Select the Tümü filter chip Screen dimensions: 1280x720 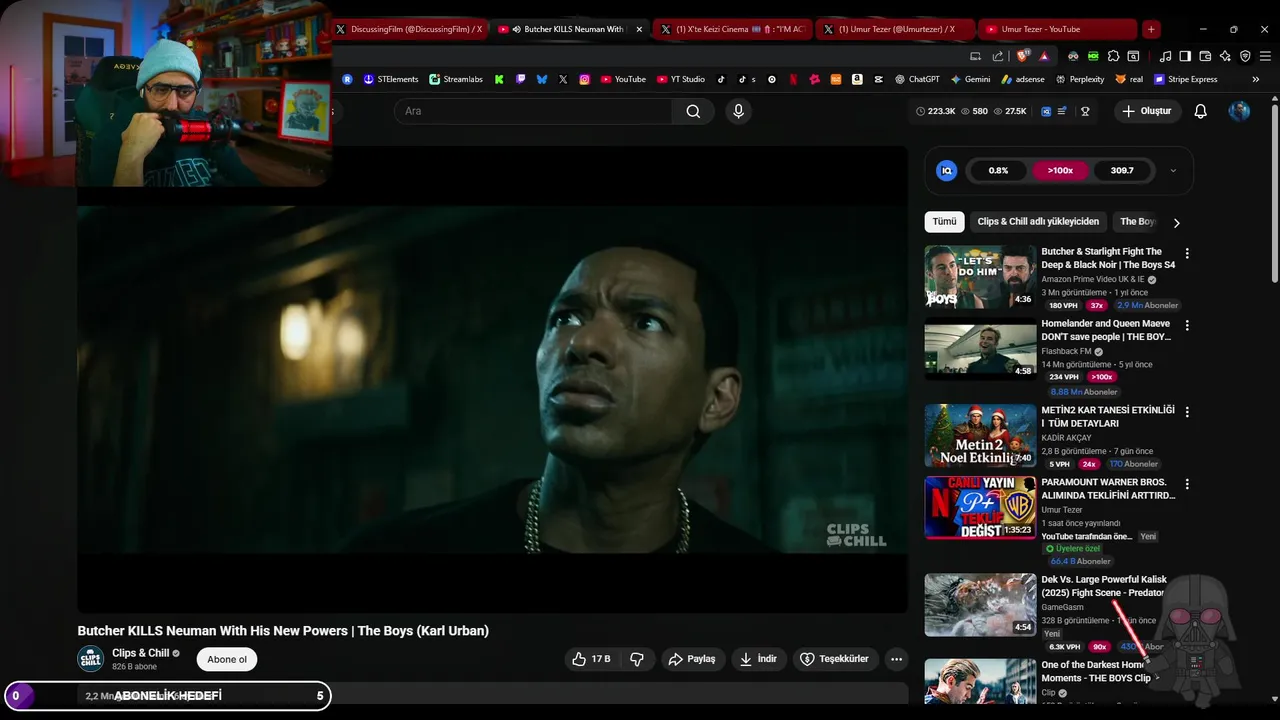point(944,222)
